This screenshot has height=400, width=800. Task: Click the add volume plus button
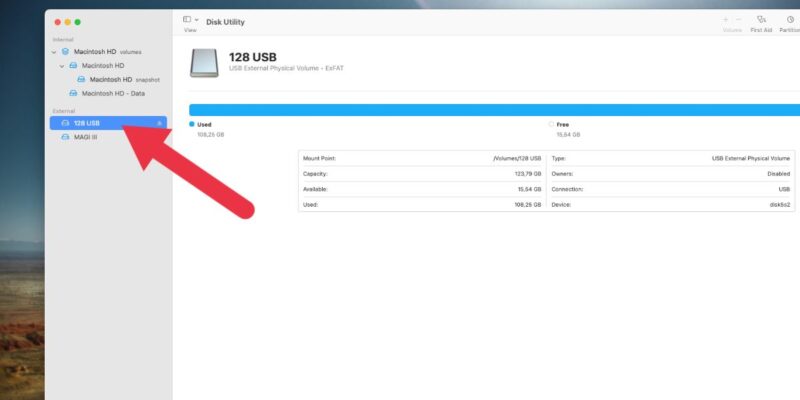point(726,19)
